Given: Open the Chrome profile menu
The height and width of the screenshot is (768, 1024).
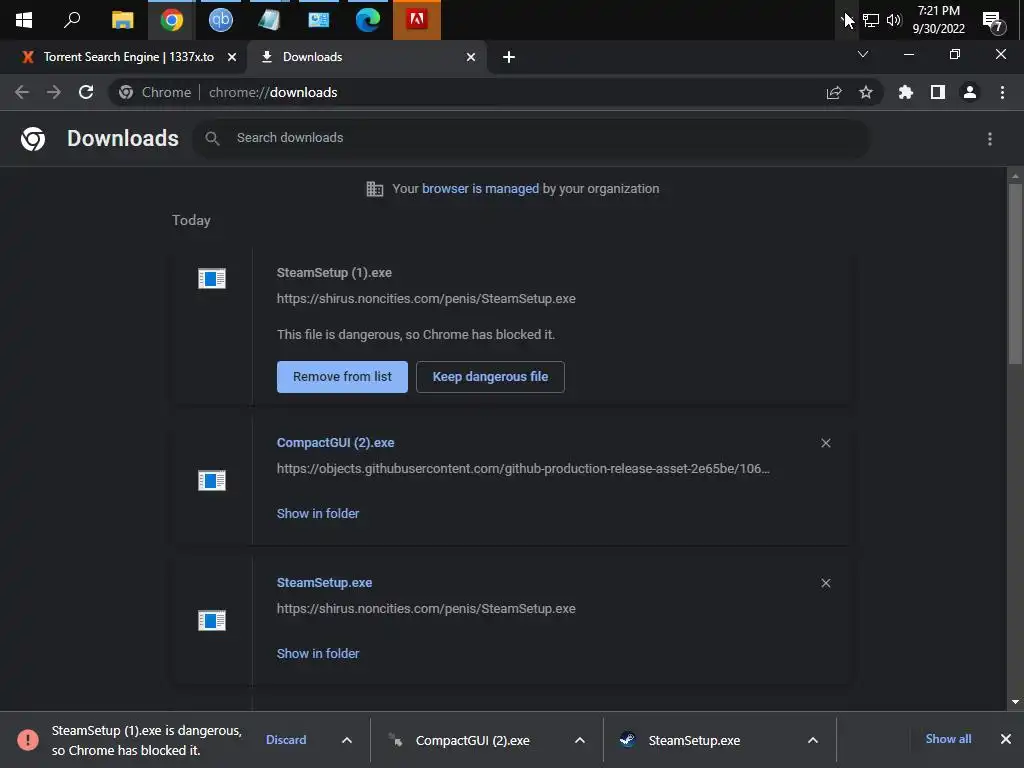Looking at the screenshot, I should [x=970, y=92].
